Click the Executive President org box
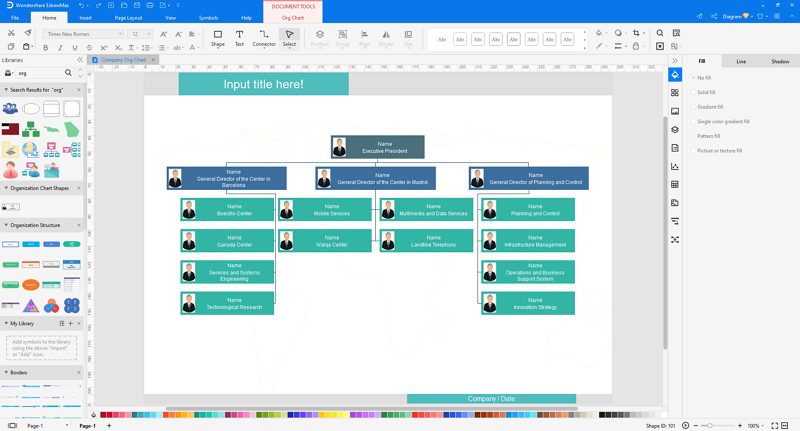This screenshot has width=800, height=431. coord(378,147)
